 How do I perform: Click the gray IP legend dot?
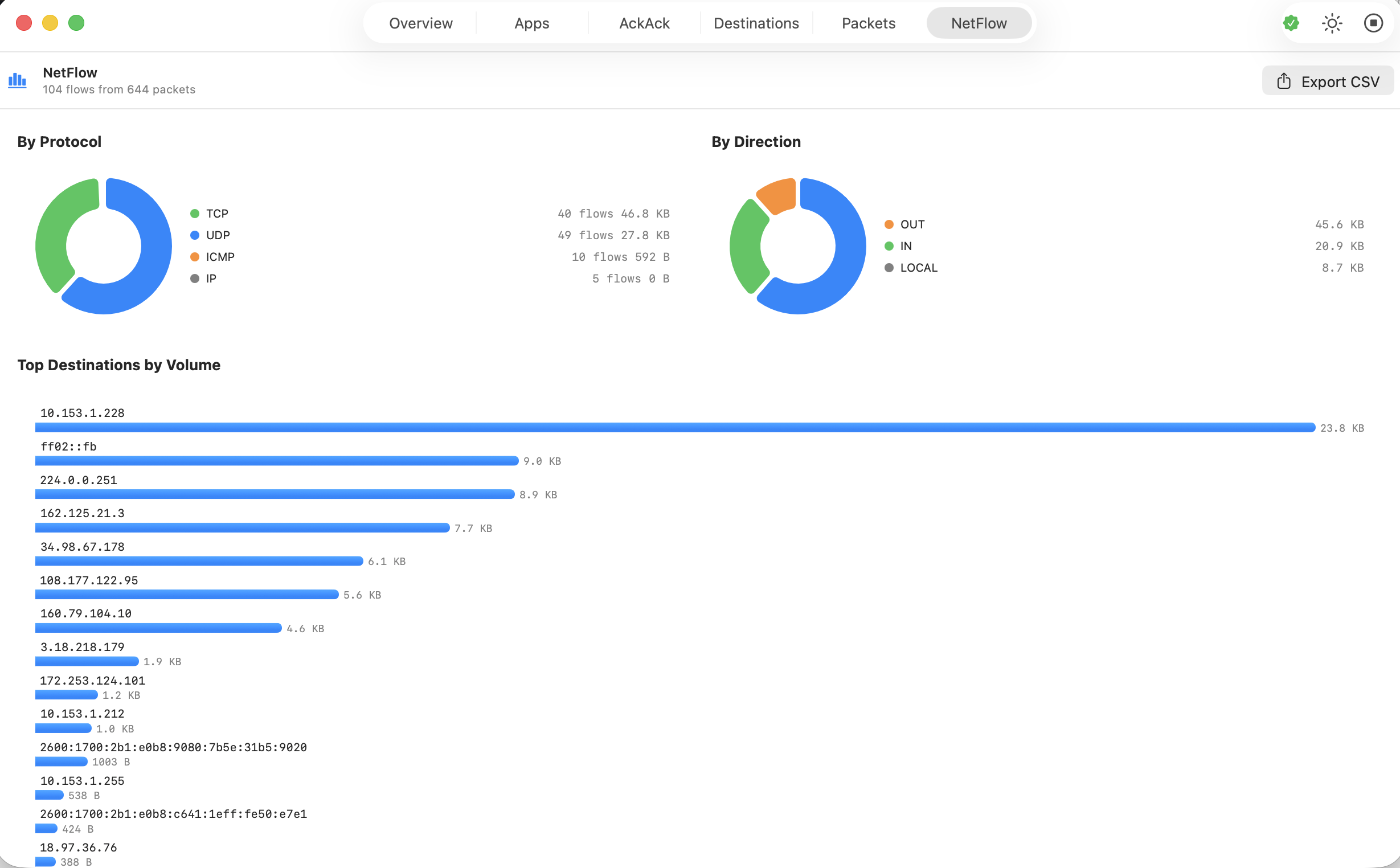click(195, 279)
